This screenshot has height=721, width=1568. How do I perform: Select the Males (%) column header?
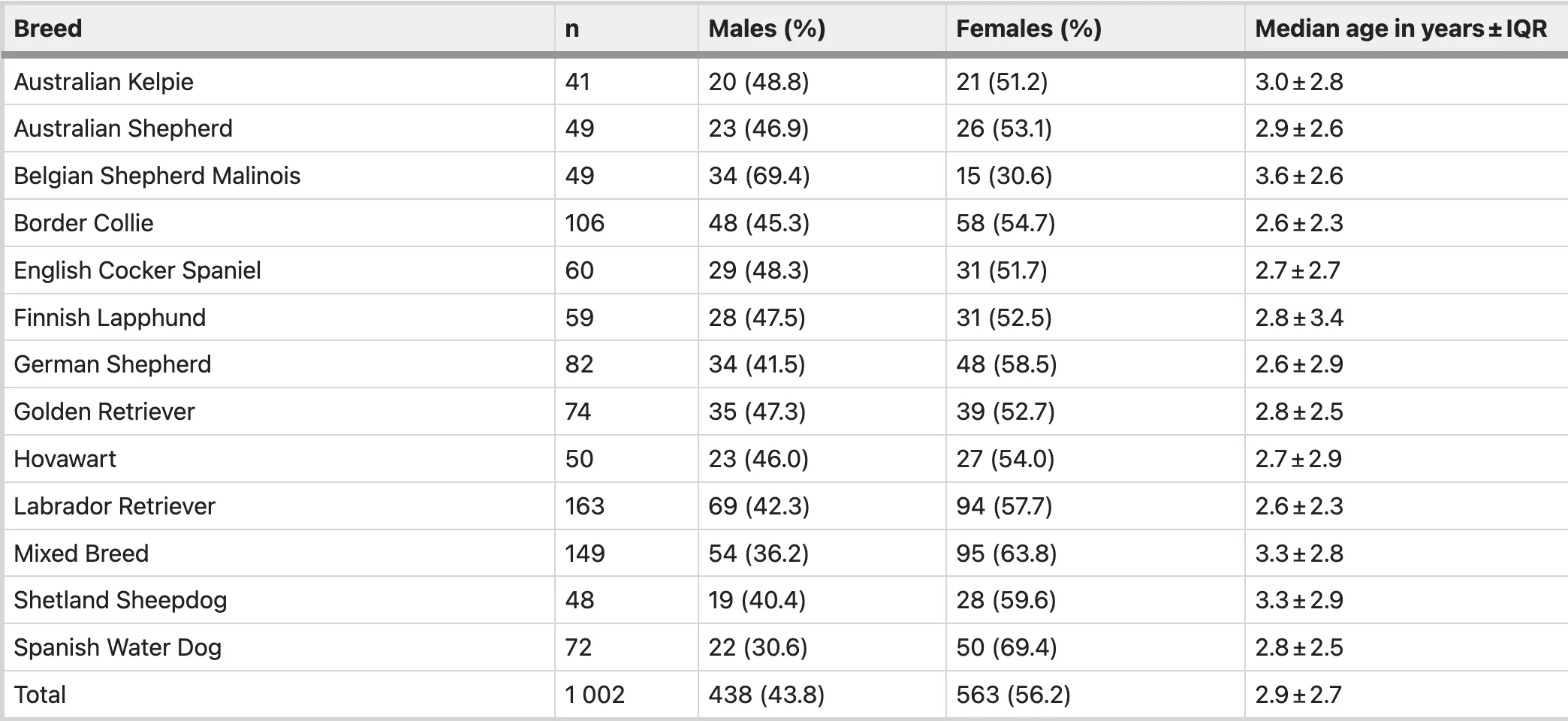(767, 29)
